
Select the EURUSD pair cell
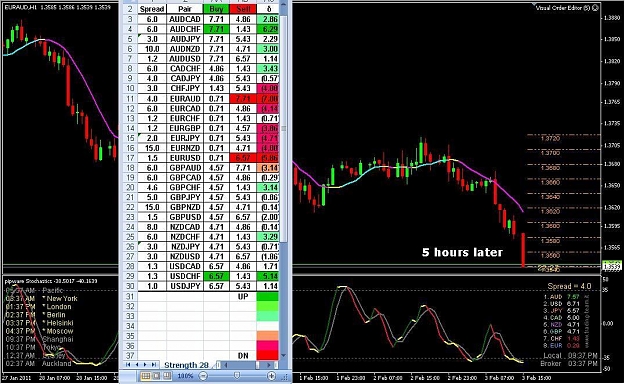[185, 158]
